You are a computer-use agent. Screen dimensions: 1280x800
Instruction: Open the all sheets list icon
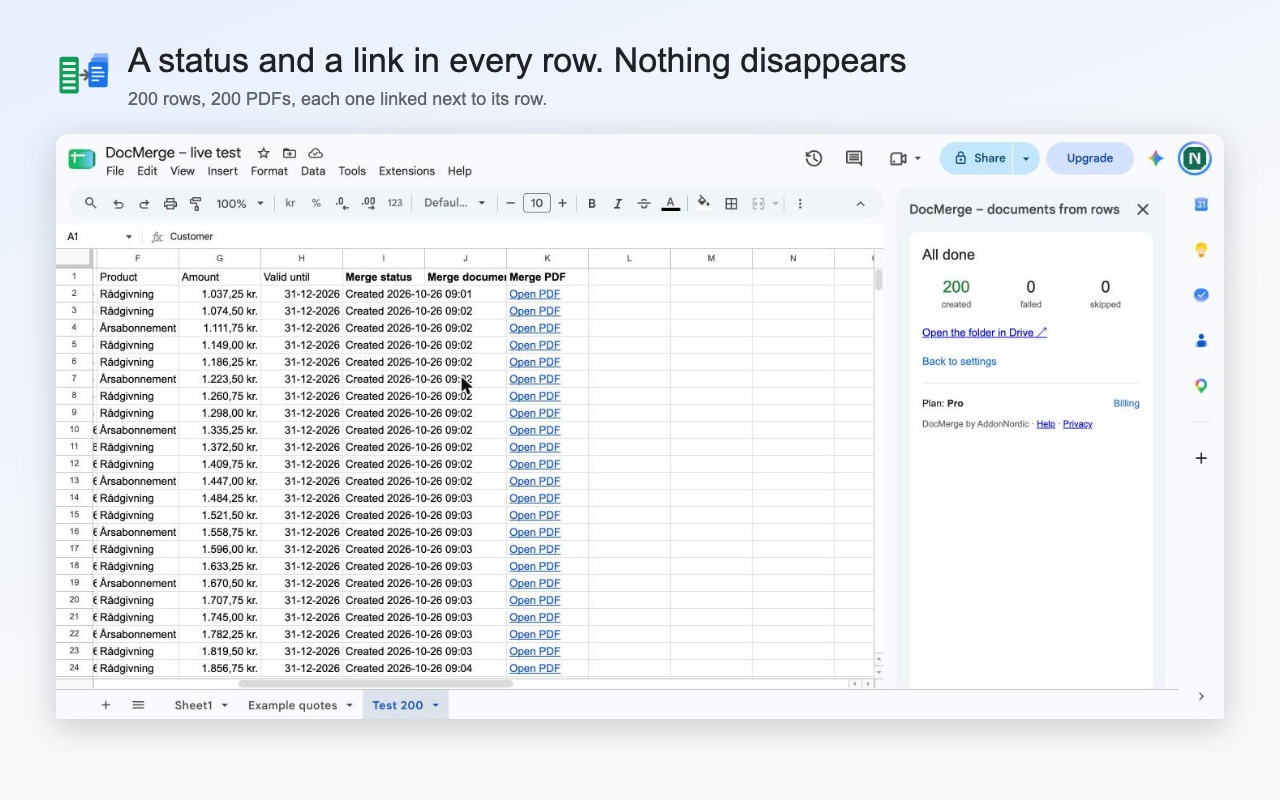point(138,705)
